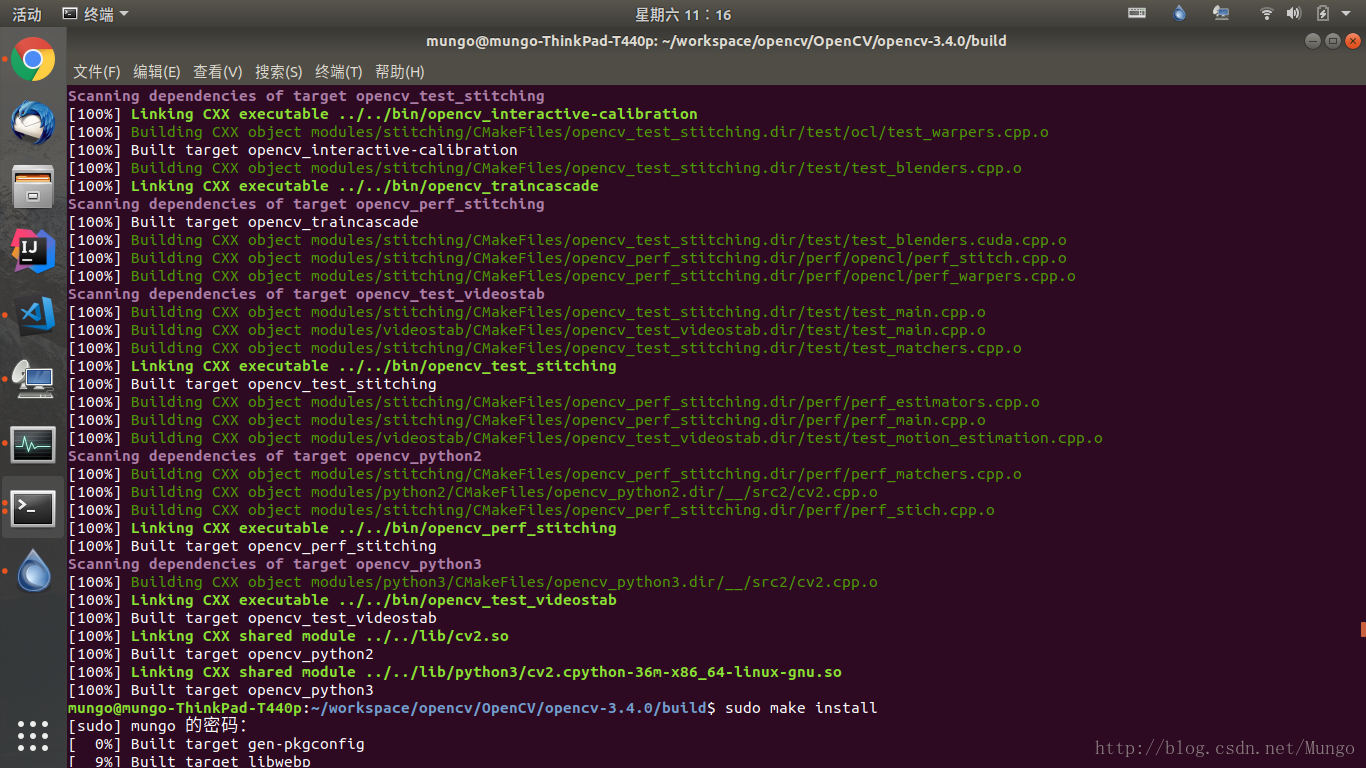
Task: Click the cv2.cpython-36m-x86_64-linux-gnu.so linking line
Action: (455, 672)
